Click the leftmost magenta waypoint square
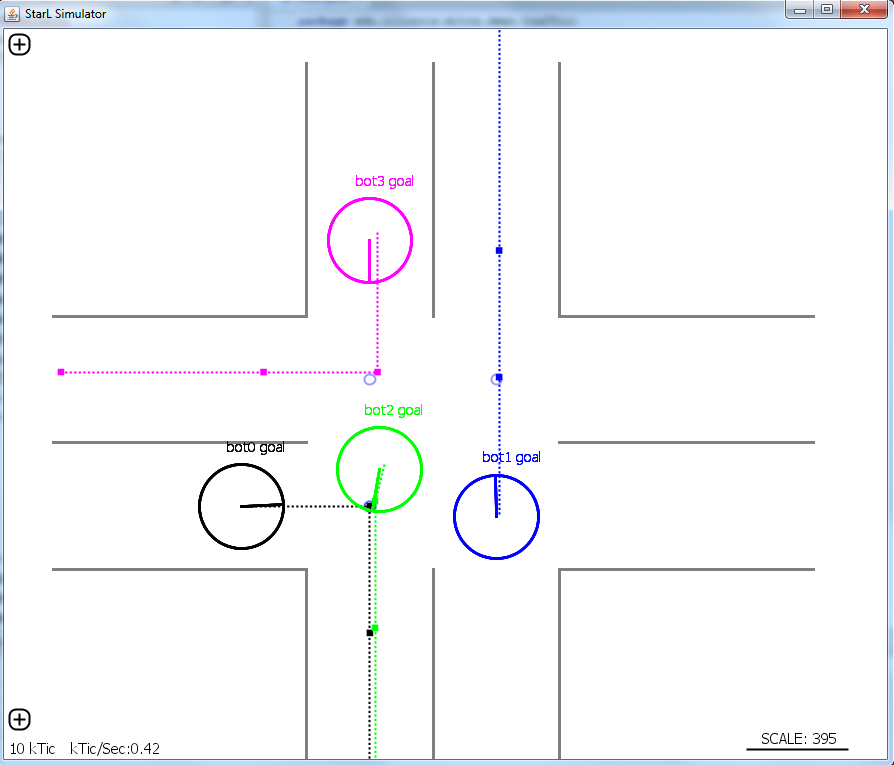Viewport: 894px width, 765px height. pyautogui.click(x=61, y=372)
